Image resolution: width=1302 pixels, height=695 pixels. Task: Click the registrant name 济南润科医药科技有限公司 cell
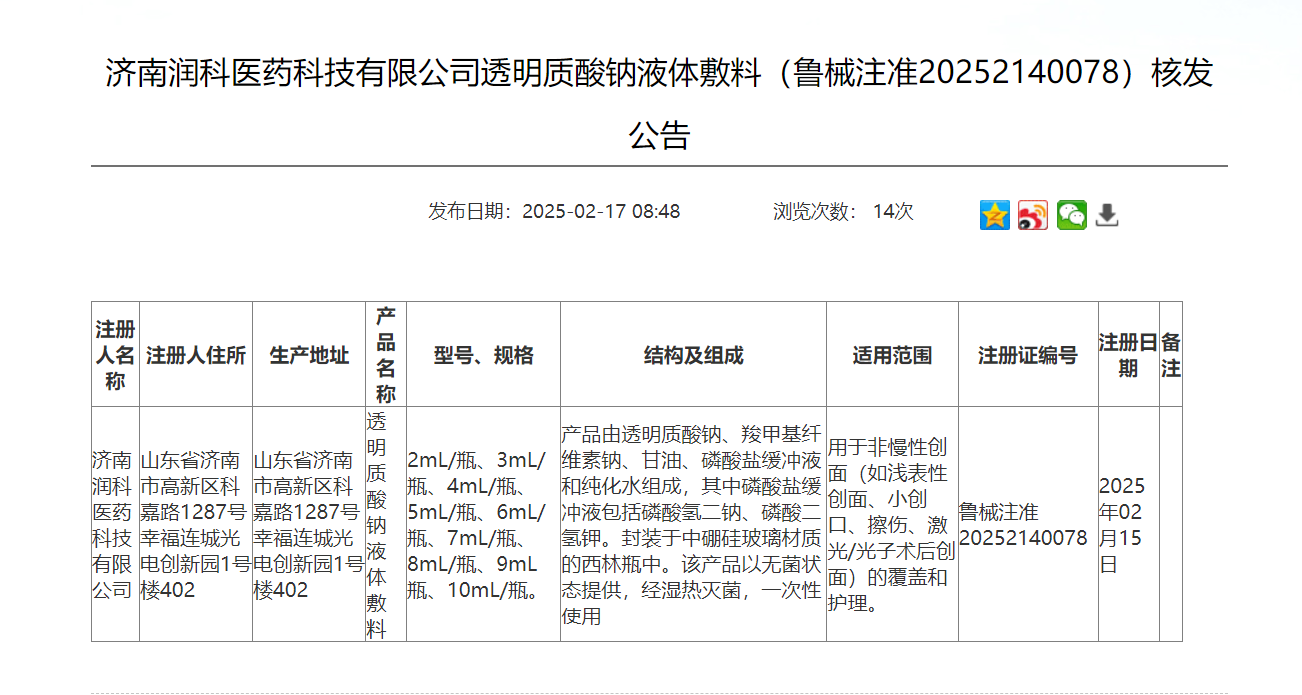coord(115,525)
